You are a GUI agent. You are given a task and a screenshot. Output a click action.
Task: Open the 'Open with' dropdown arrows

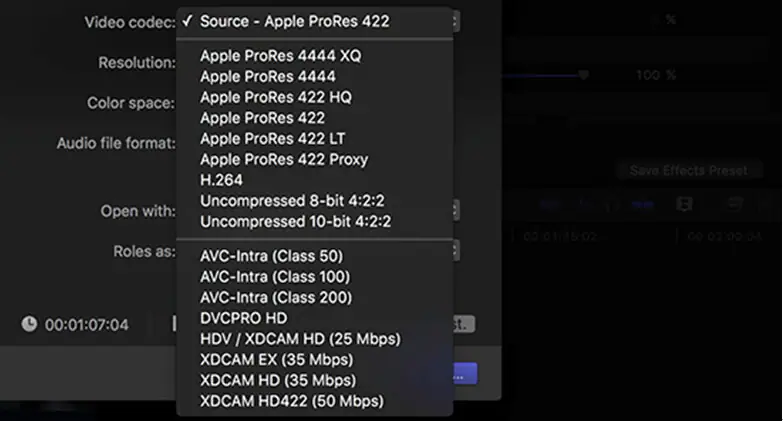tap(456, 211)
